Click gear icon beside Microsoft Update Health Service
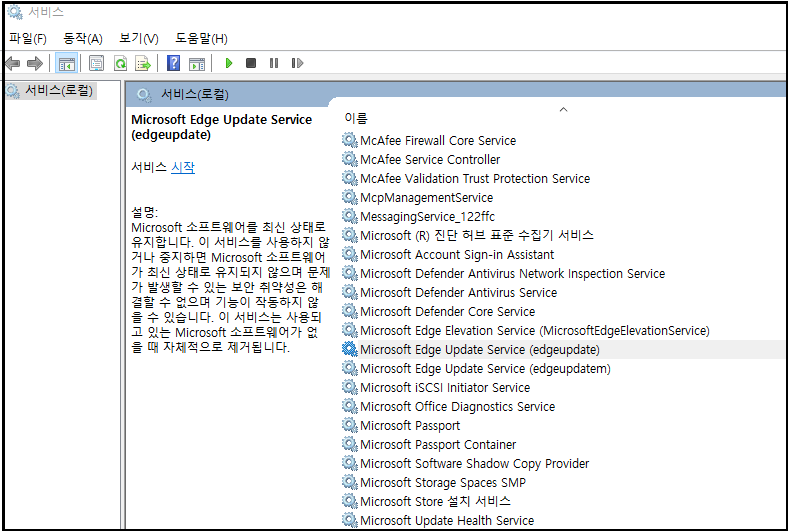 (x=349, y=520)
